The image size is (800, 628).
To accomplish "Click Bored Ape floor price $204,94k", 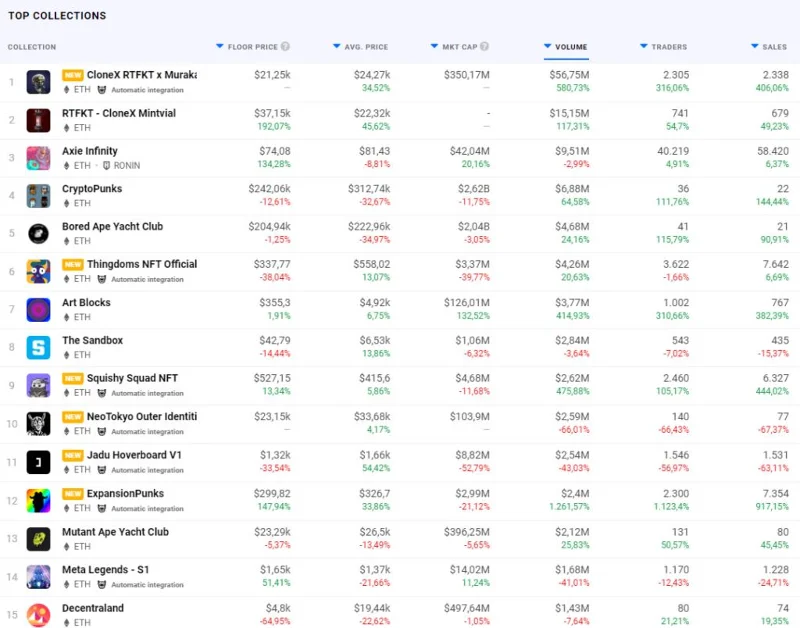I will [269, 227].
